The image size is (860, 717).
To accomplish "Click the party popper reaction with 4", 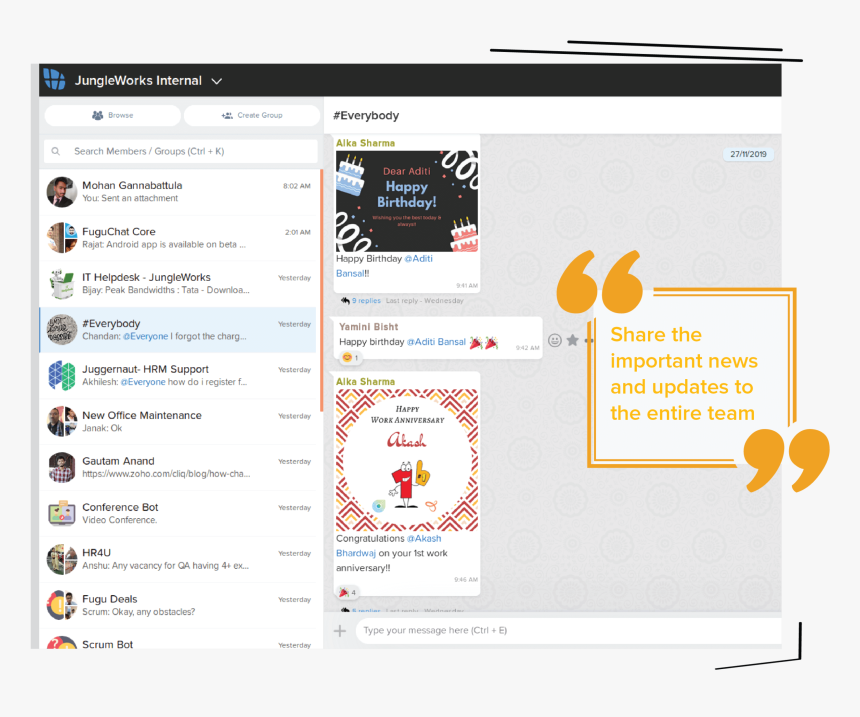I will click(x=348, y=592).
